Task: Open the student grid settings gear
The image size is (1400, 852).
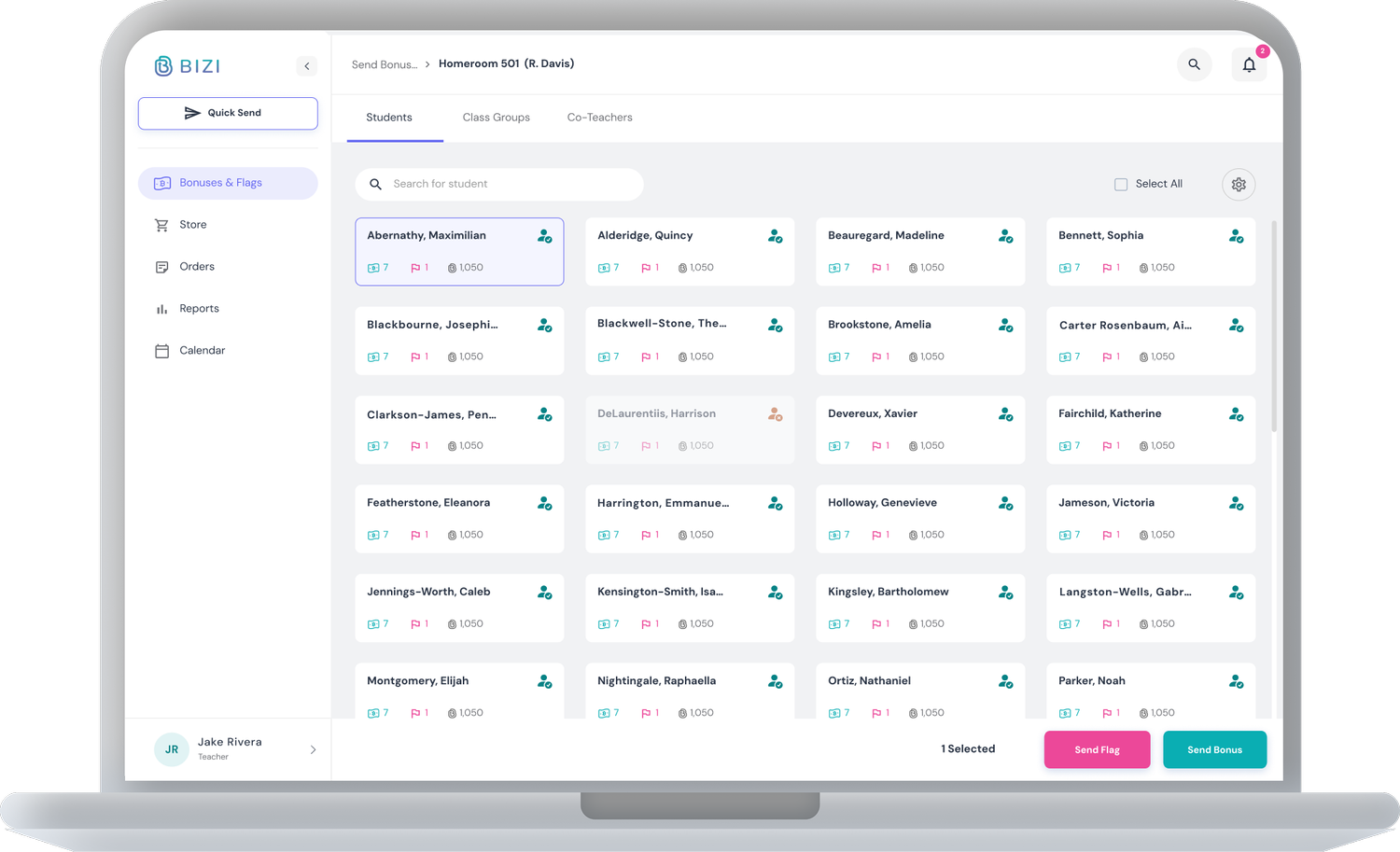Action: tap(1239, 185)
